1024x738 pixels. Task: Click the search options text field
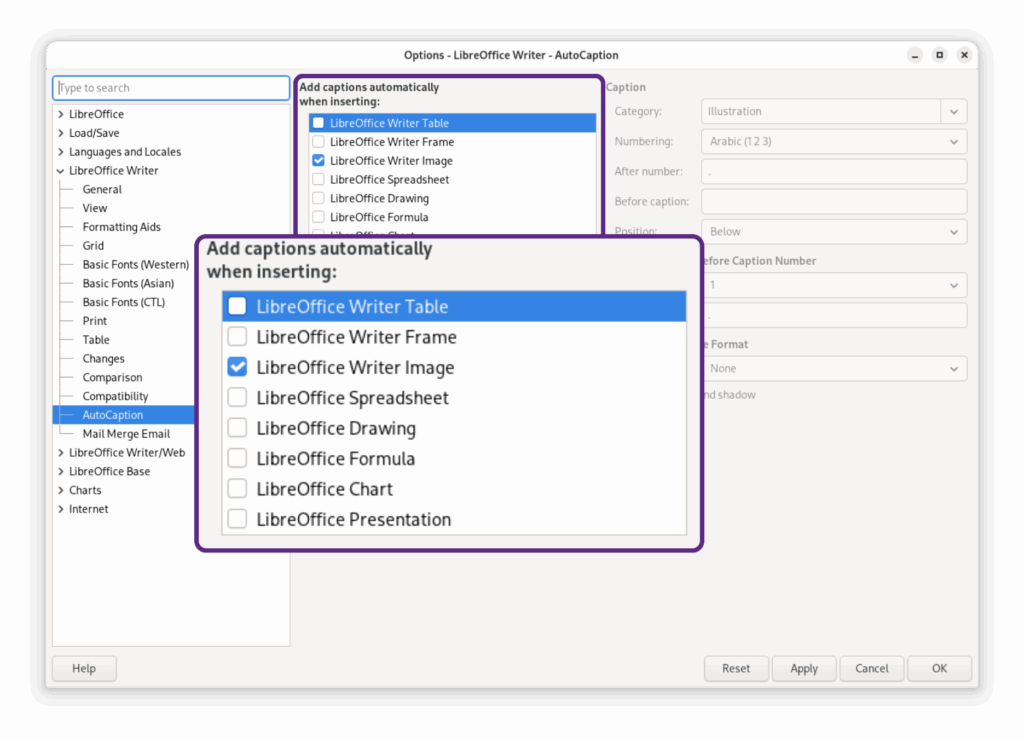pos(171,88)
